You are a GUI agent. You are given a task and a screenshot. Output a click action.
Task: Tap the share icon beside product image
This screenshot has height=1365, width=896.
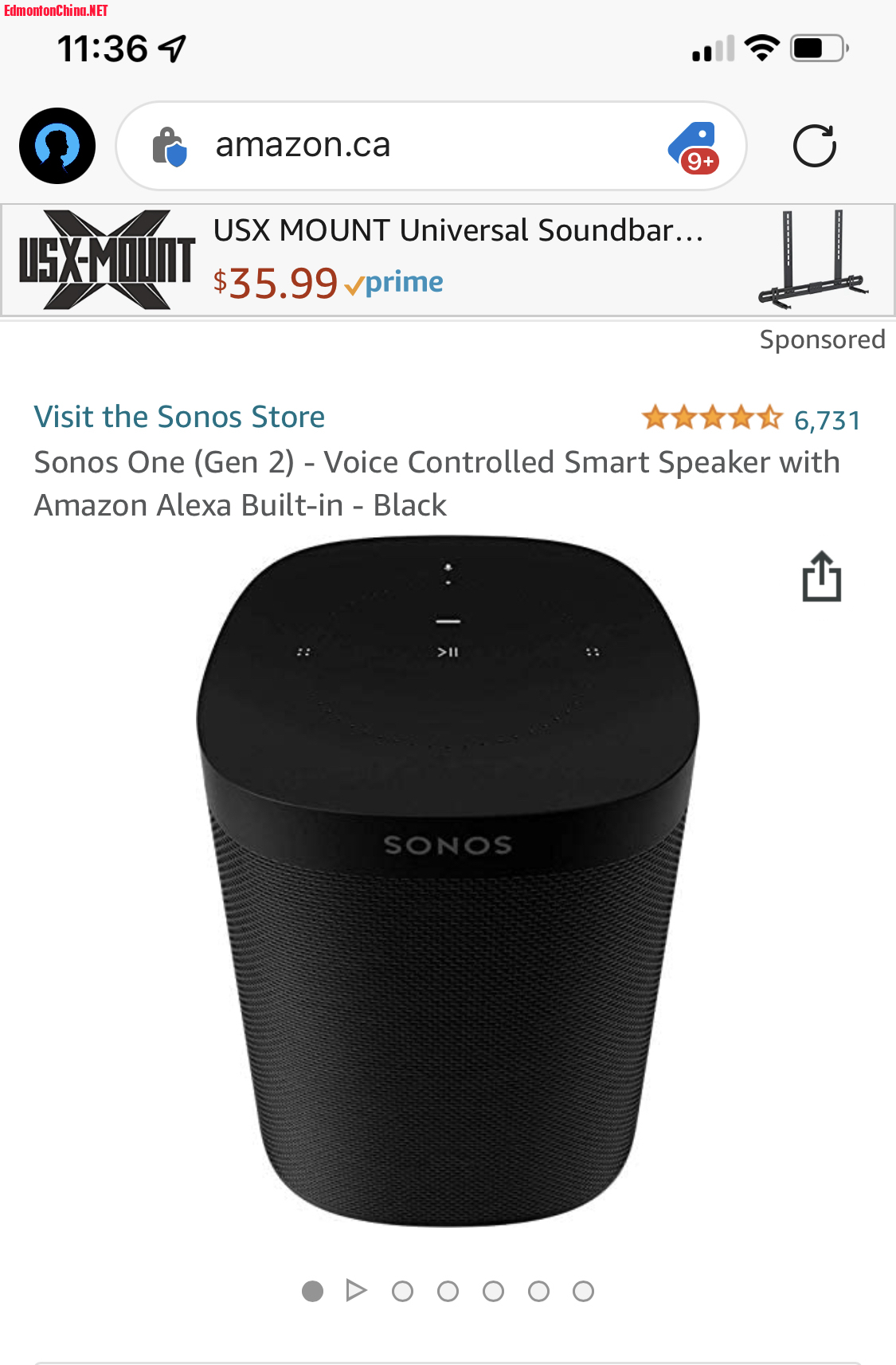[822, 576]
